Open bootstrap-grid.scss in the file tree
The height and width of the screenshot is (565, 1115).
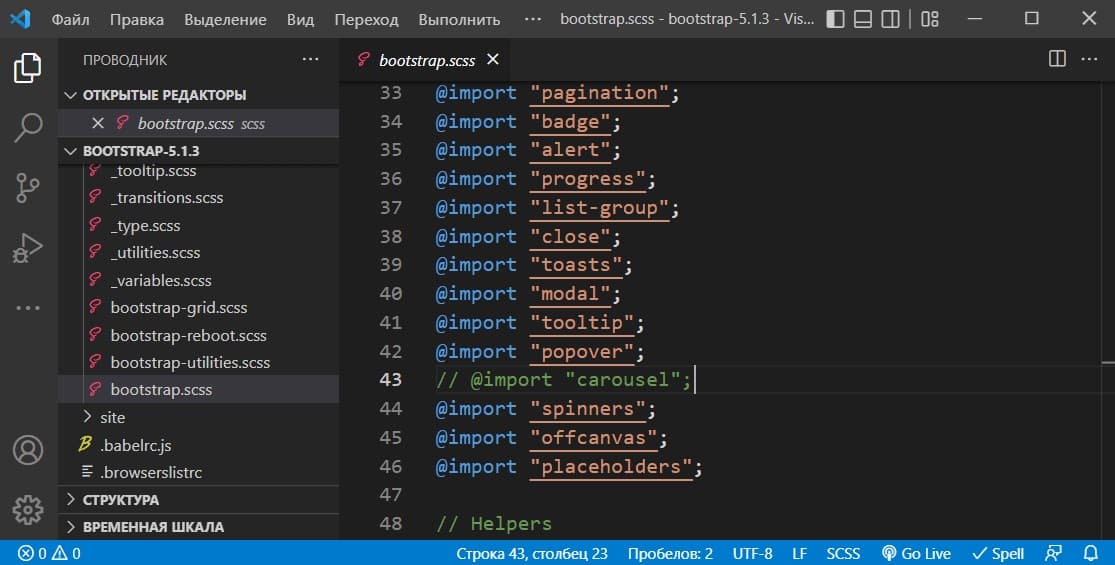pos(178,308)
